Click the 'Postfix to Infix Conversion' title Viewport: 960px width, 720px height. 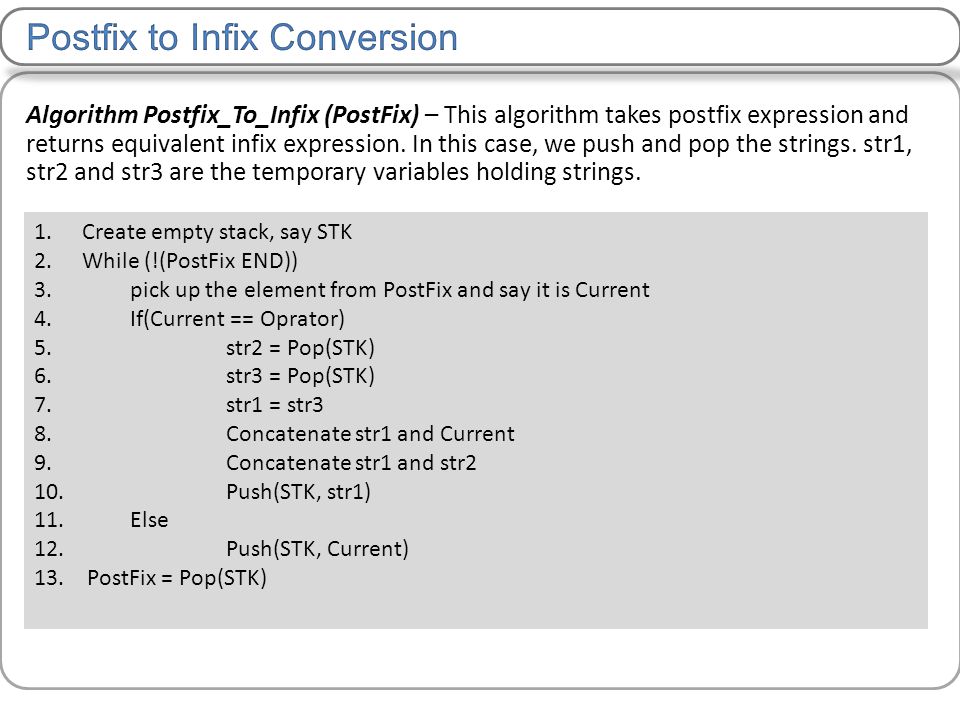click(x=242, y=37)
